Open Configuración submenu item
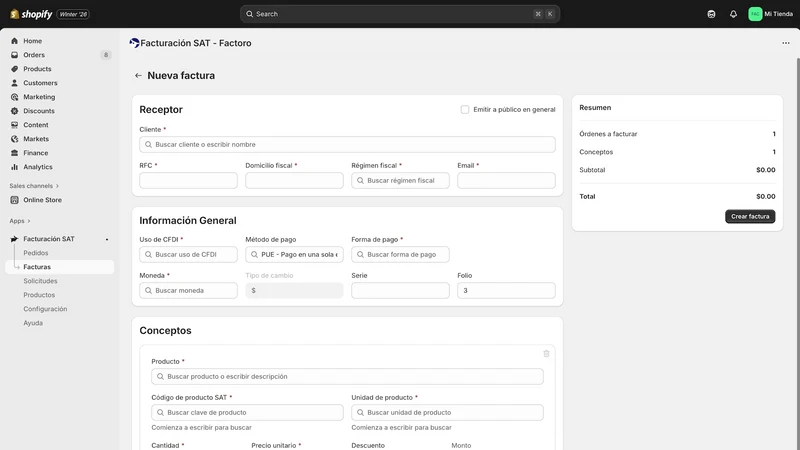The width and height of the screenshot is (800, 450). 45,309
